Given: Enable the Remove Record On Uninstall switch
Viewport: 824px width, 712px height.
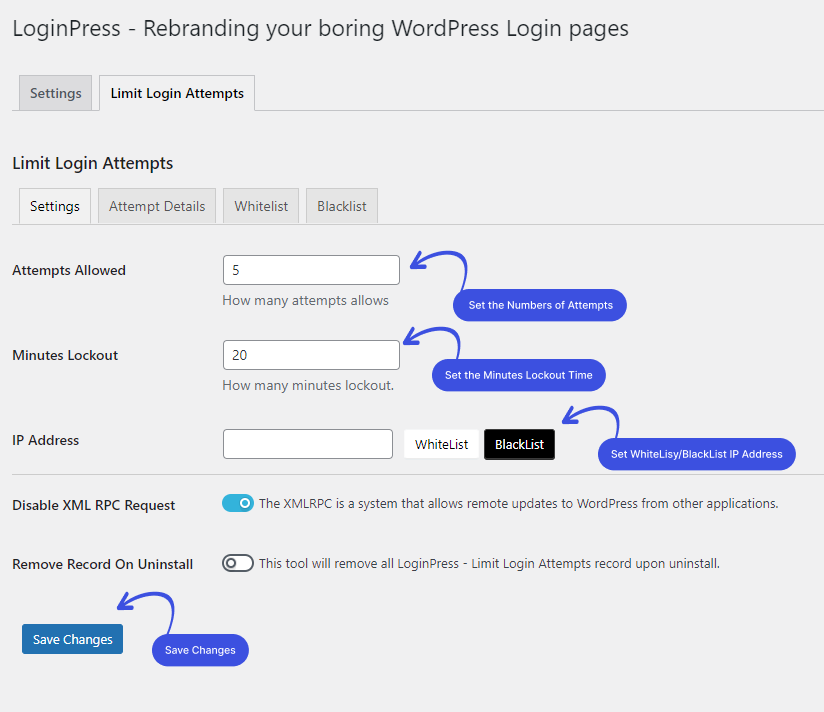Looking at the screenshot, I should coord(238,563).
